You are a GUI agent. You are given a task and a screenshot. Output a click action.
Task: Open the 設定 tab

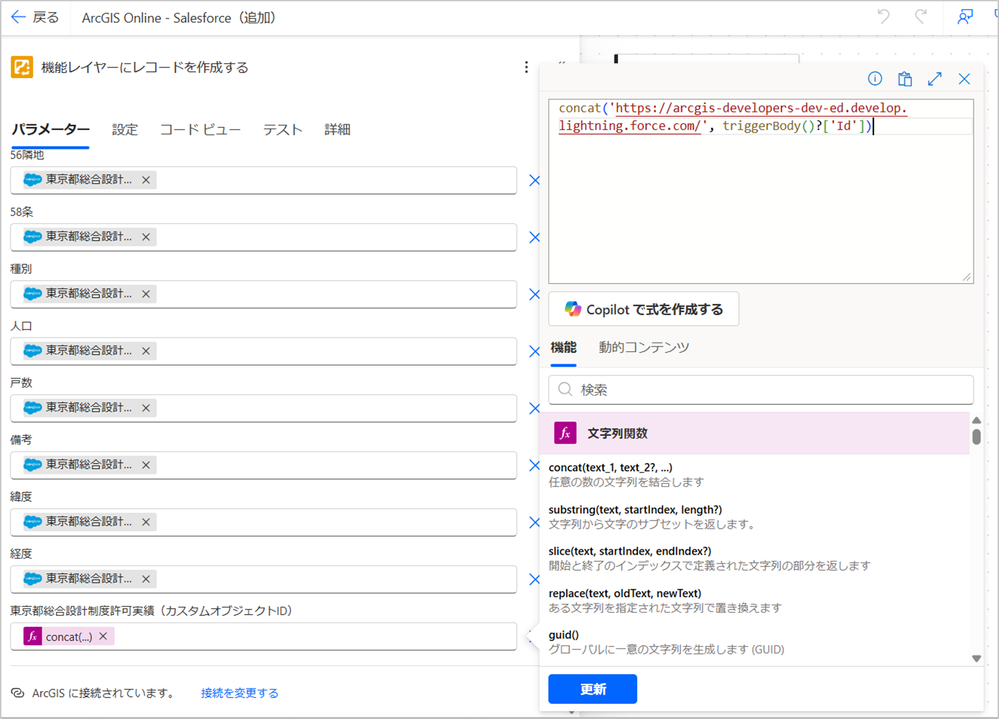pos(125,130)
